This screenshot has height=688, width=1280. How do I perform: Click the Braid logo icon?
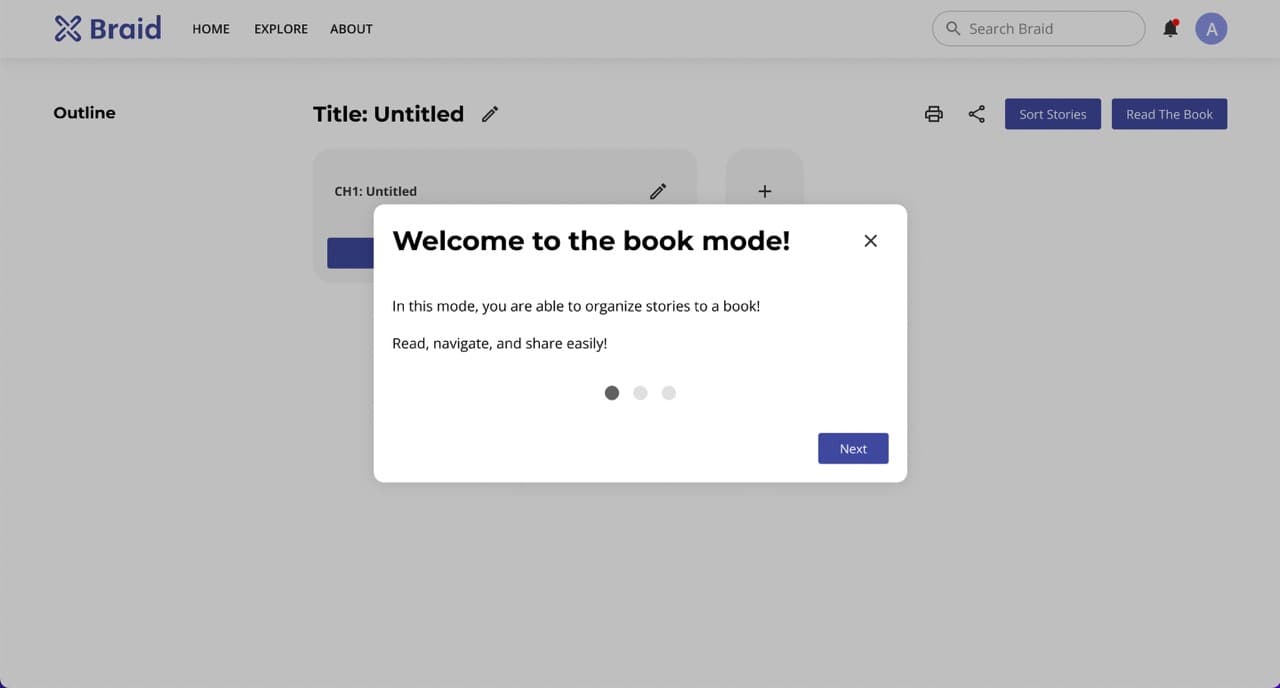(x=67, y=28)
